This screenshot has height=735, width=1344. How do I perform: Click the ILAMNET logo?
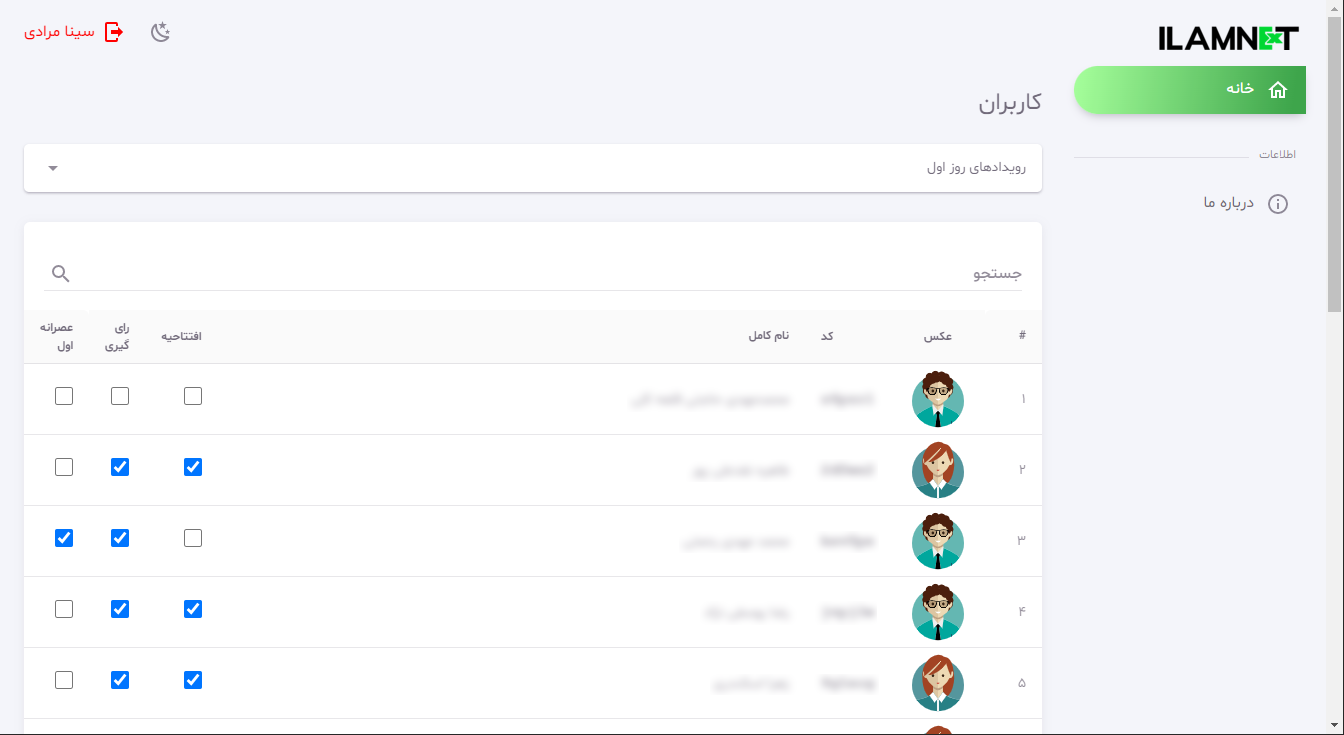pos(1227,38)
